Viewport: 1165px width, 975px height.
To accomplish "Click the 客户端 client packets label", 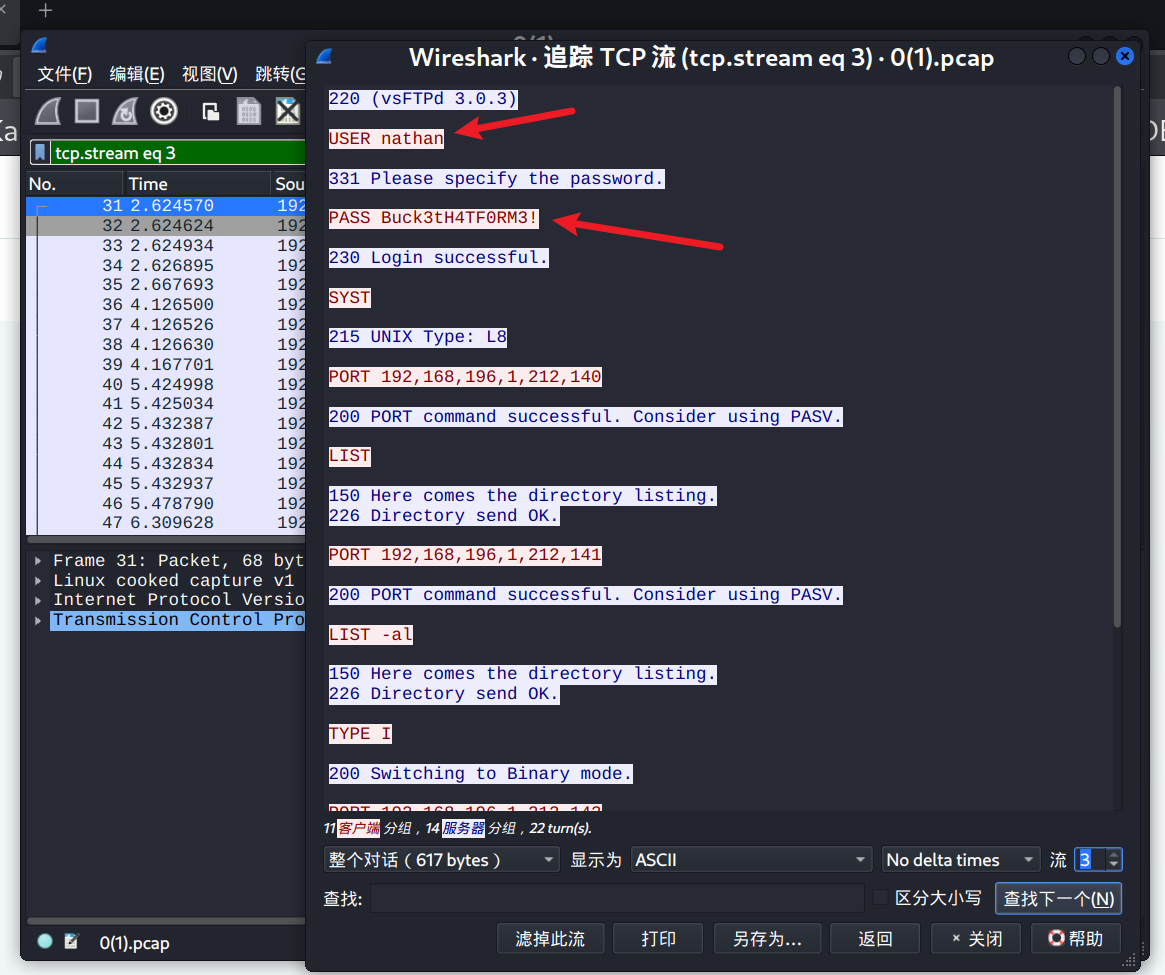I will coord(359,828).
